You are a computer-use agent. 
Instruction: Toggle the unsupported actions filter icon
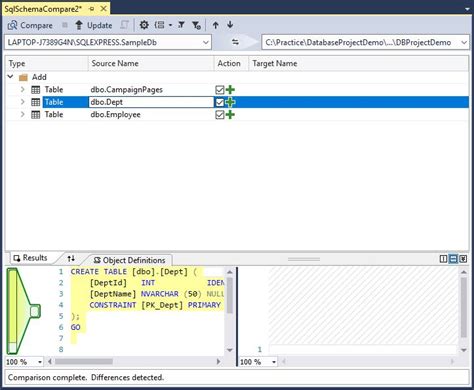click(x=196, y=25)
